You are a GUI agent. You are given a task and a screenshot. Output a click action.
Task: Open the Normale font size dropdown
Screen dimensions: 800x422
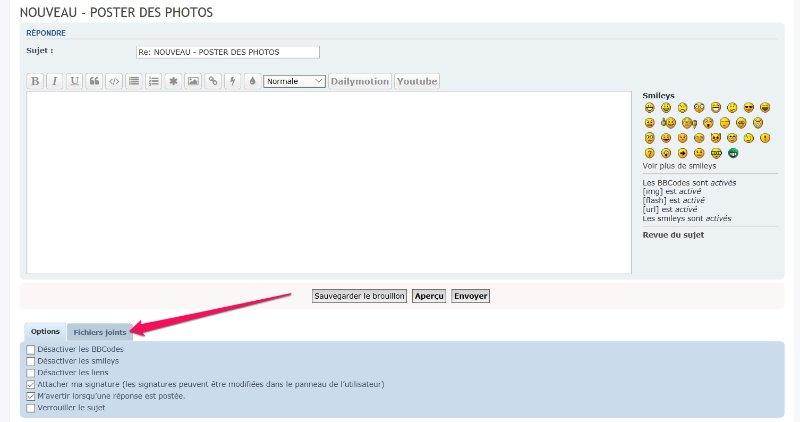click(294, 81)
